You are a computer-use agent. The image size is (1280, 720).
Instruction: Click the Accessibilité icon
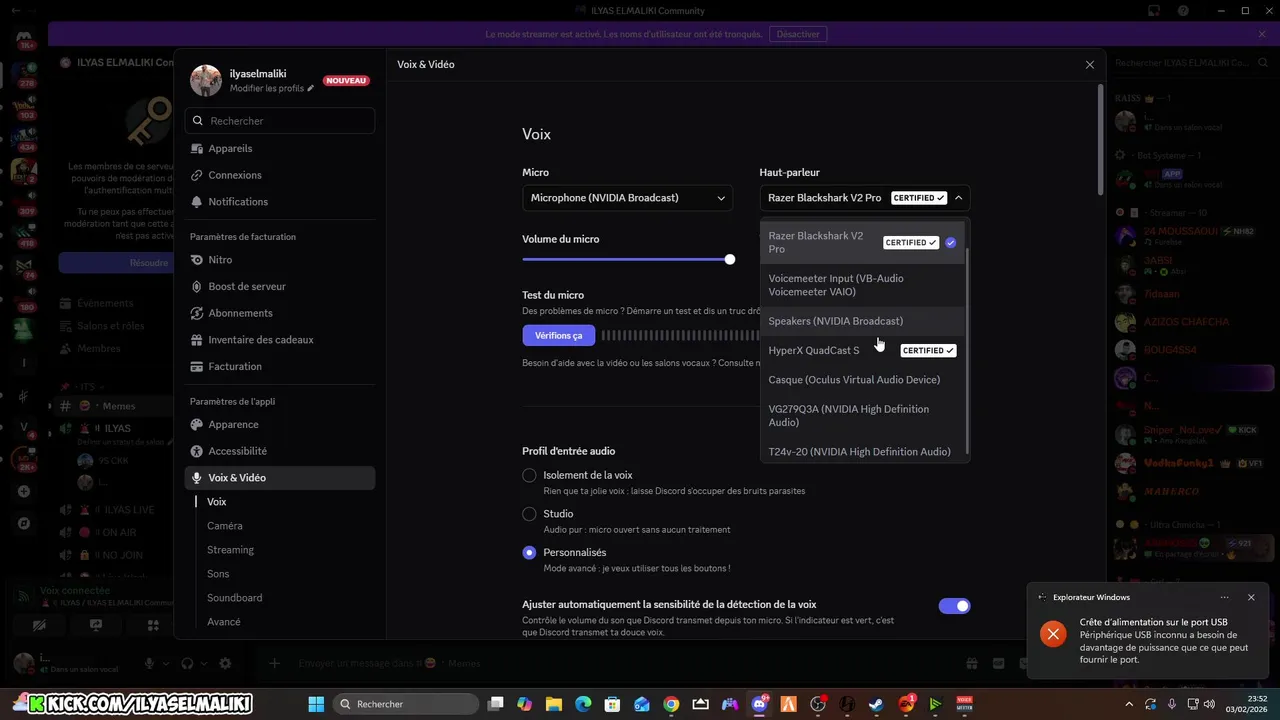point(197,451)
